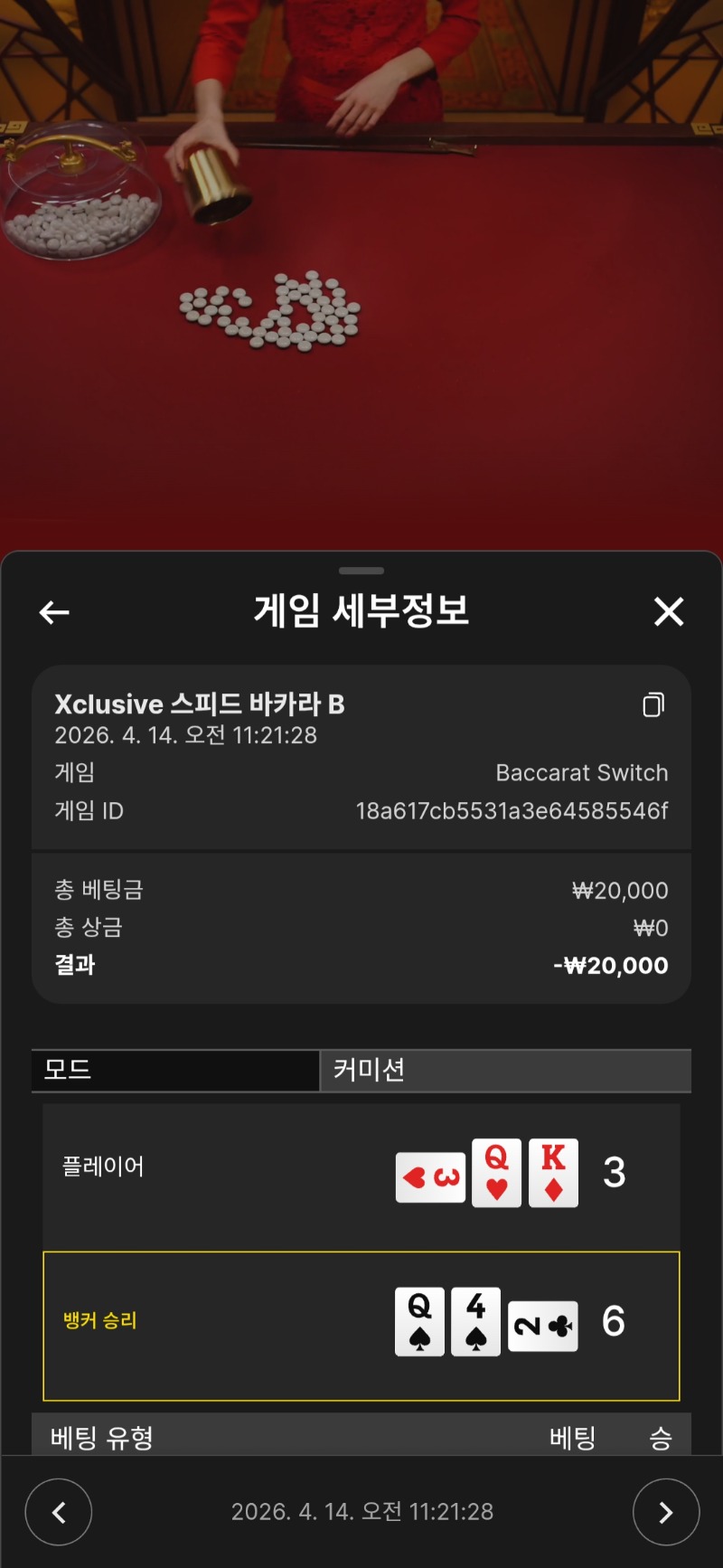Click the game ID value text

tap(512, 811)
